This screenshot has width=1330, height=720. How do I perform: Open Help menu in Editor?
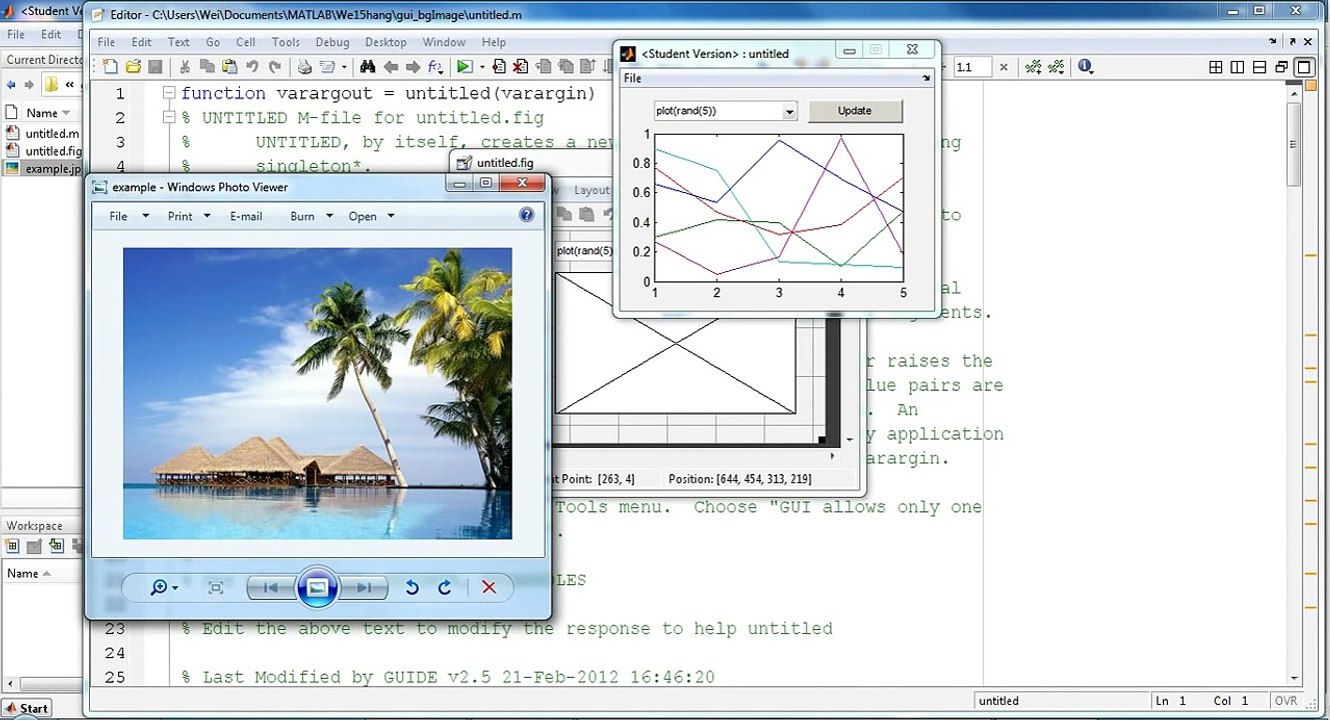[x=494, y=42]
